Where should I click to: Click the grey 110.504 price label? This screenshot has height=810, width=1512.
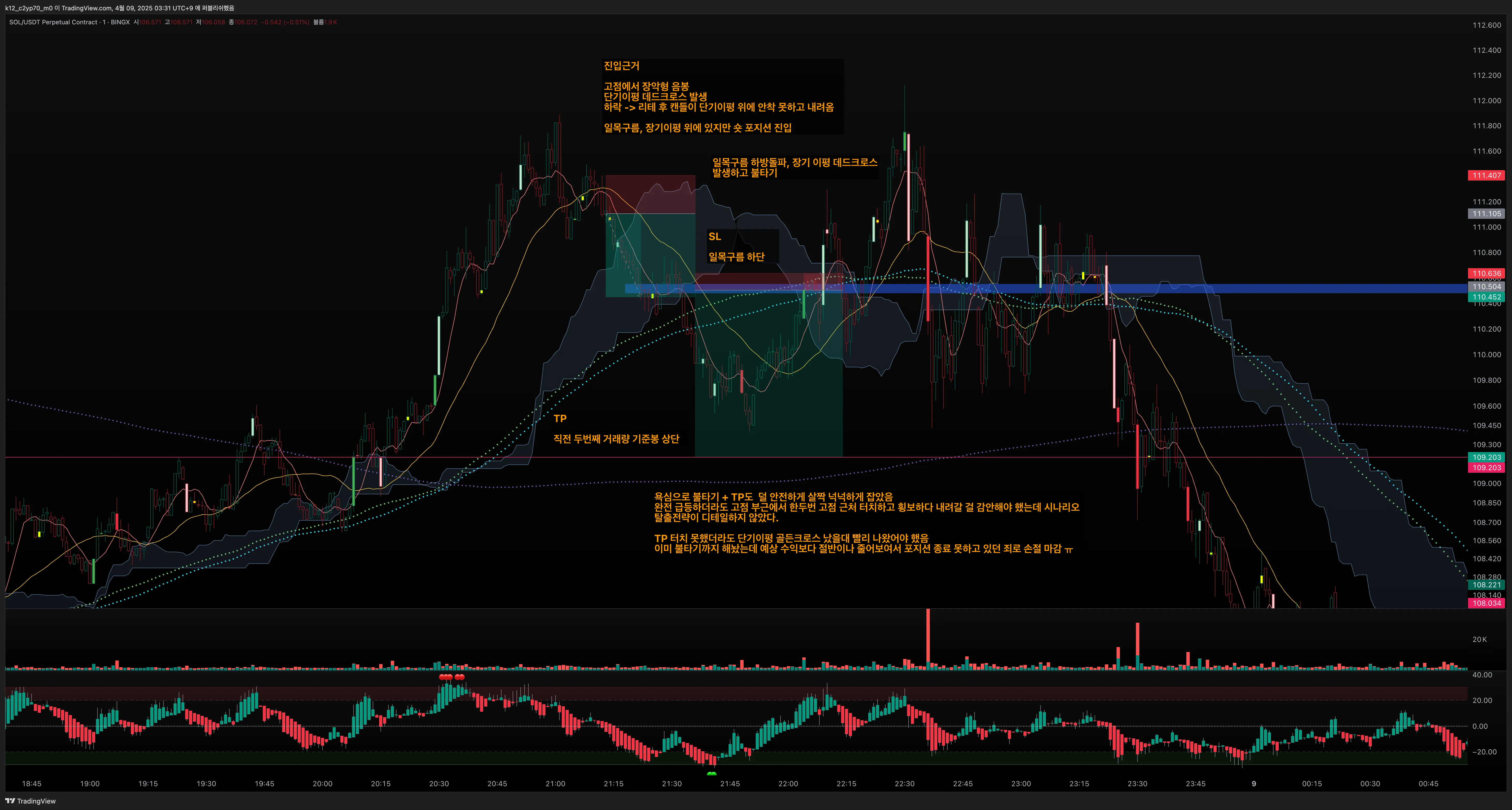1486,287
